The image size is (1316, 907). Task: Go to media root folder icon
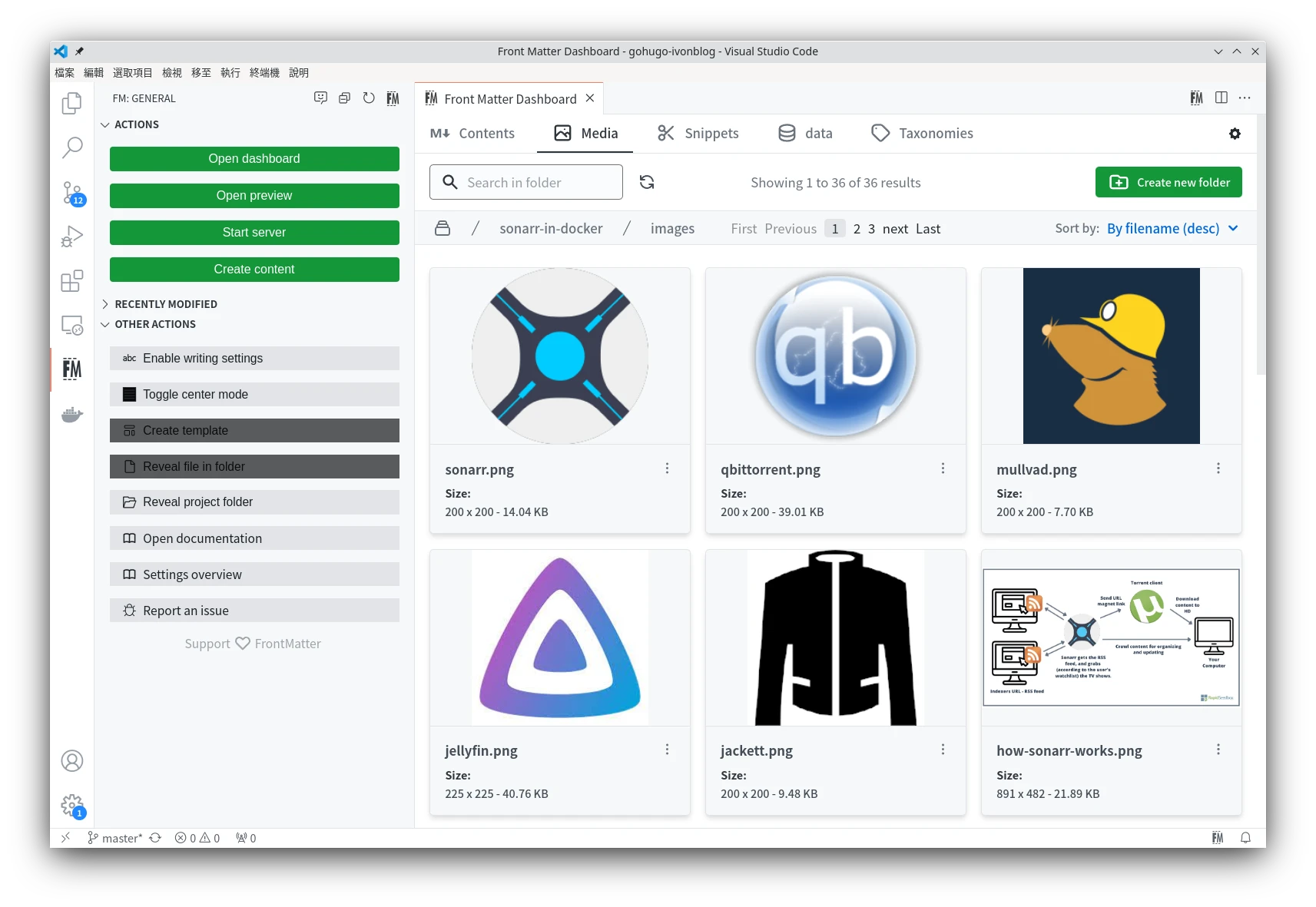[443, 229]
